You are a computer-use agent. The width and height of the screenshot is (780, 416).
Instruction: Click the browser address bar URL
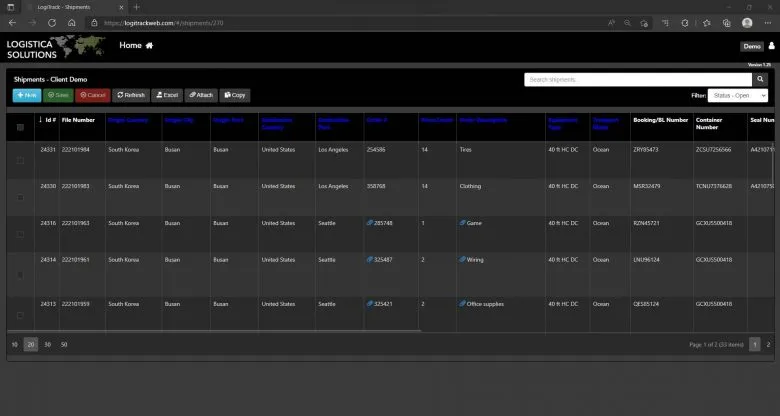[164, 23]
